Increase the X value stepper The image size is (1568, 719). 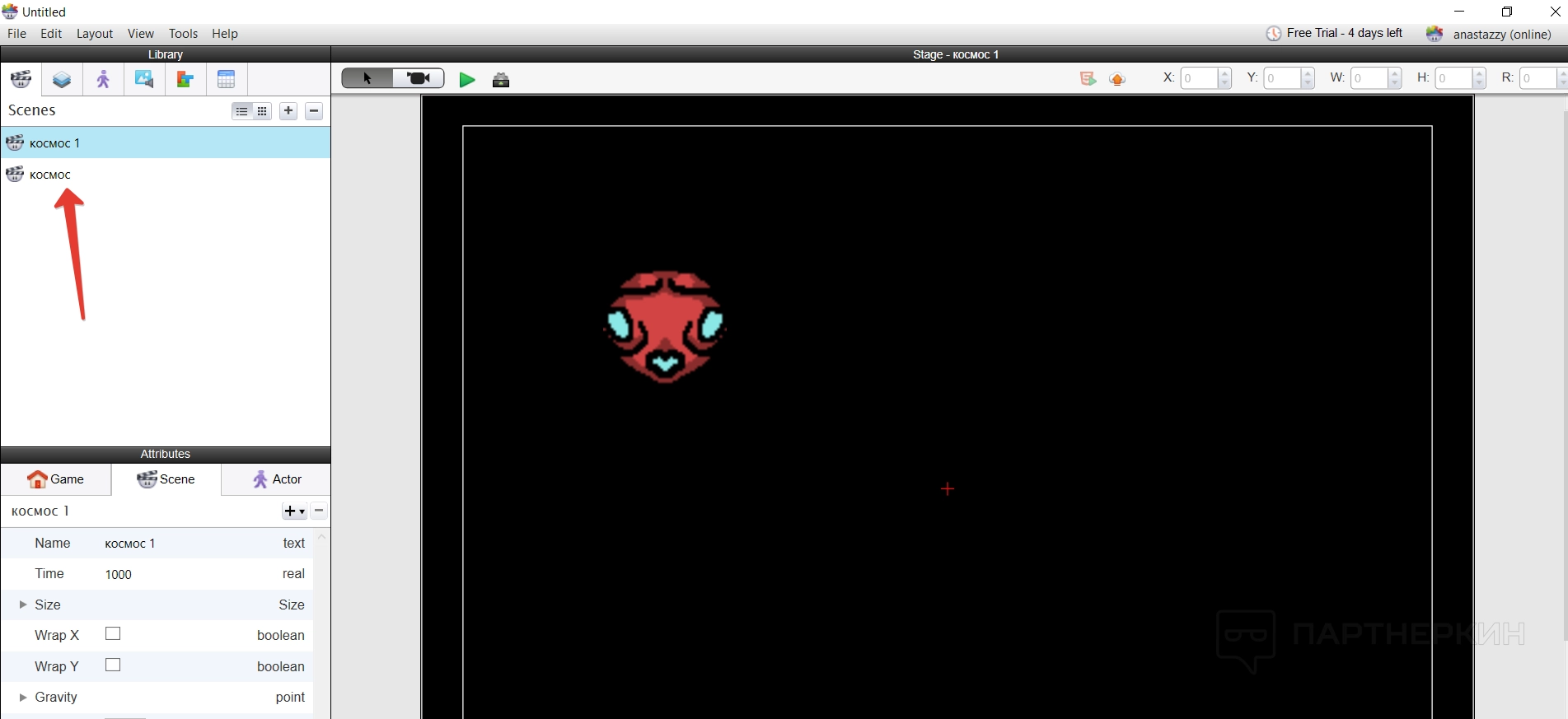(x=1224, y=73)
